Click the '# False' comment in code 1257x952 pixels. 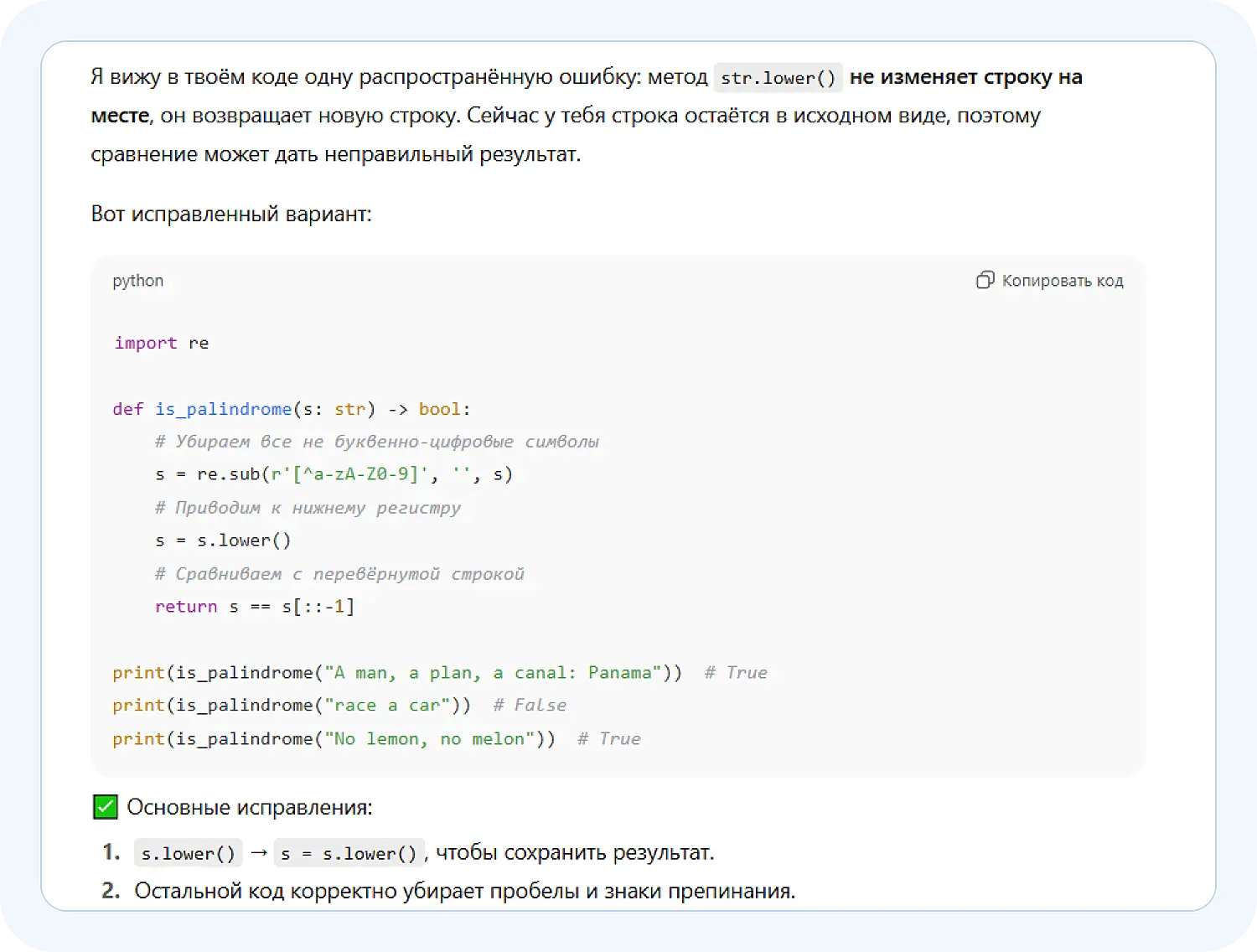click(530, 706)
